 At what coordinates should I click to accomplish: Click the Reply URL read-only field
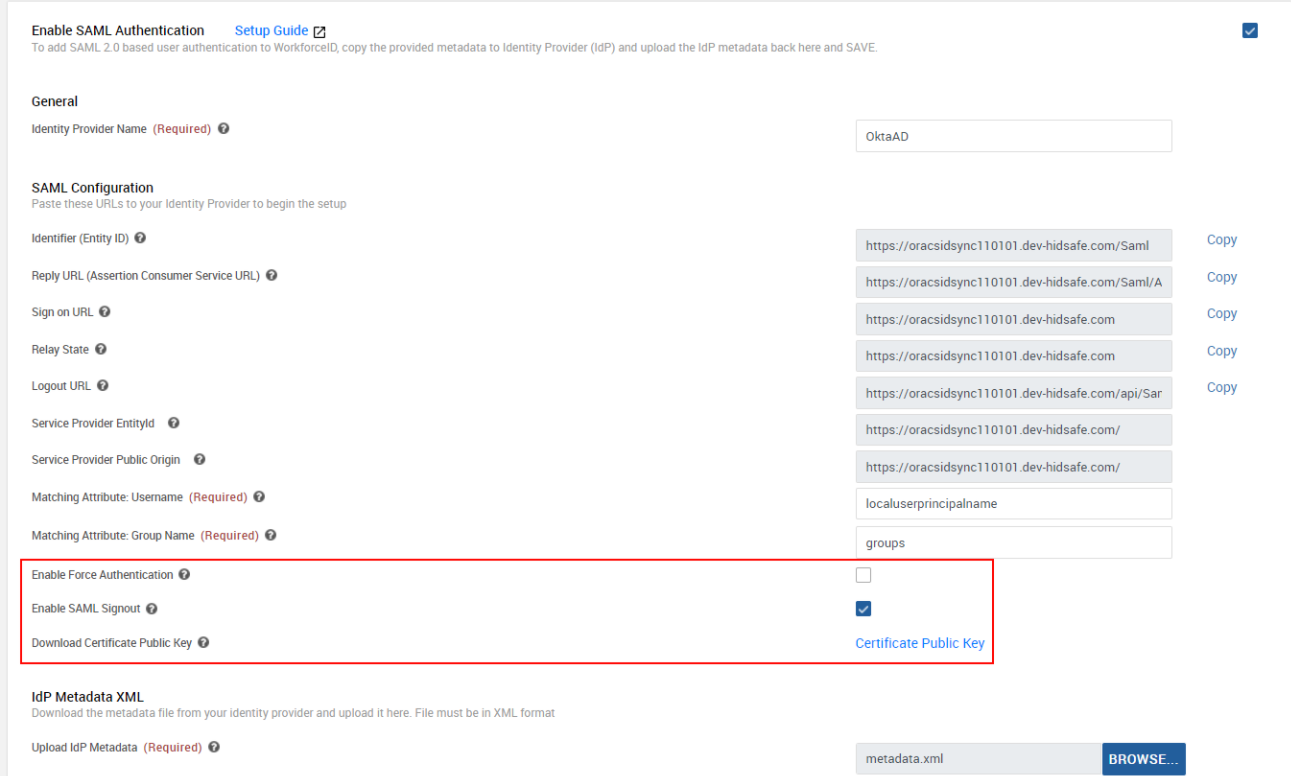(1013, 282)
